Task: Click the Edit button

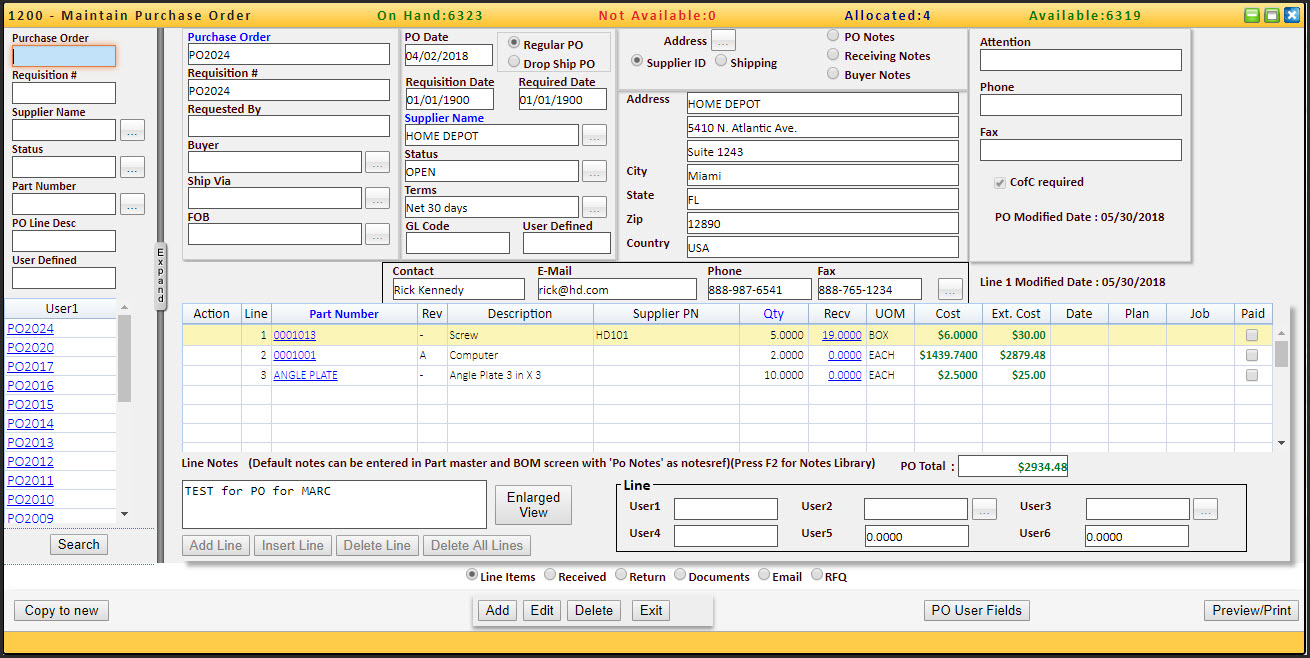Action: [x=542, y=611]
